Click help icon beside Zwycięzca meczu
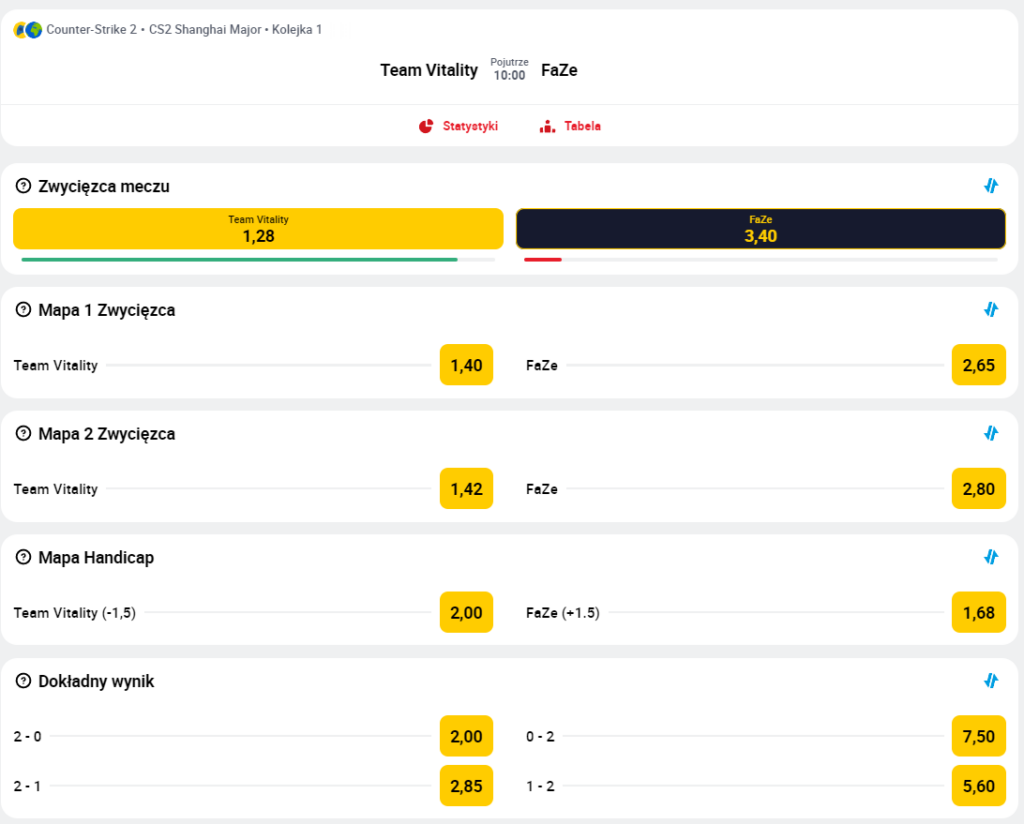This screenshot has width=1024, height=824. (x=24, y=186)
